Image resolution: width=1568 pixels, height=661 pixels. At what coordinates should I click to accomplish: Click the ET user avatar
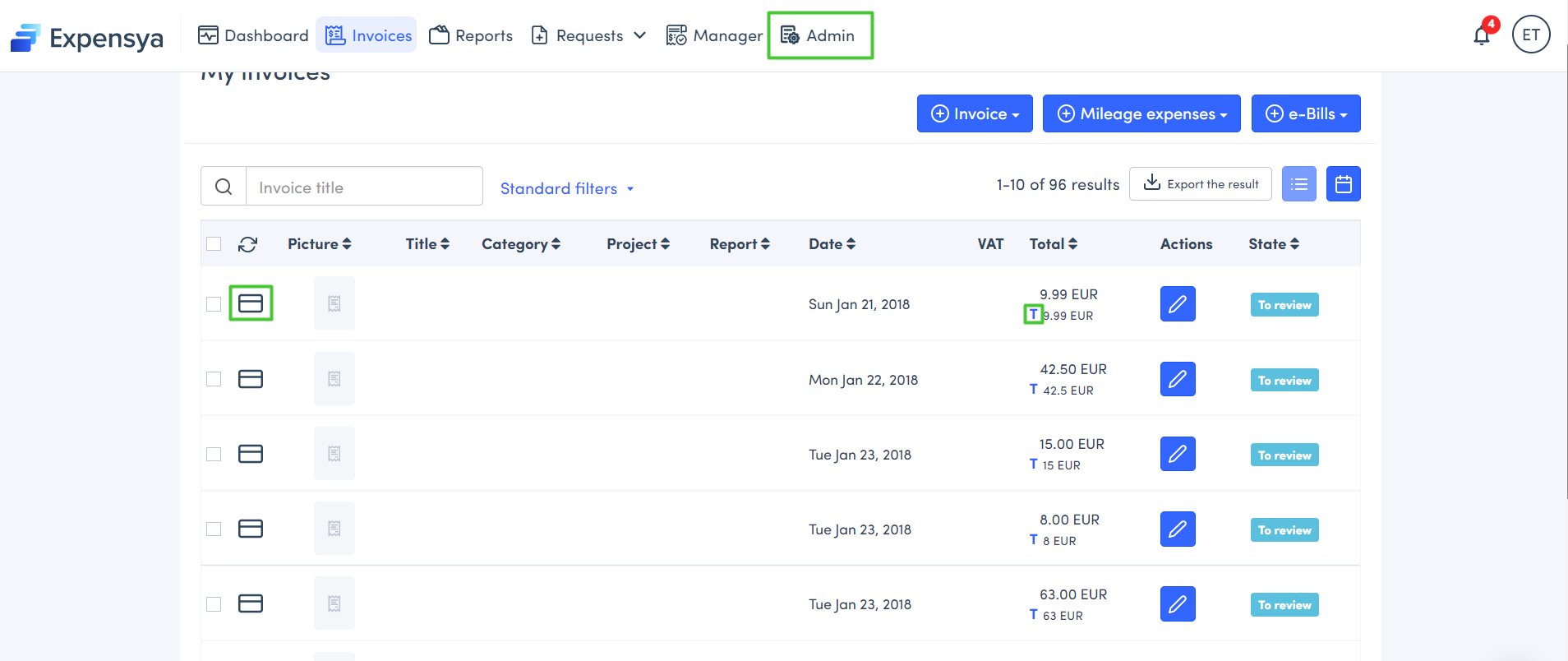[1530, 35]
